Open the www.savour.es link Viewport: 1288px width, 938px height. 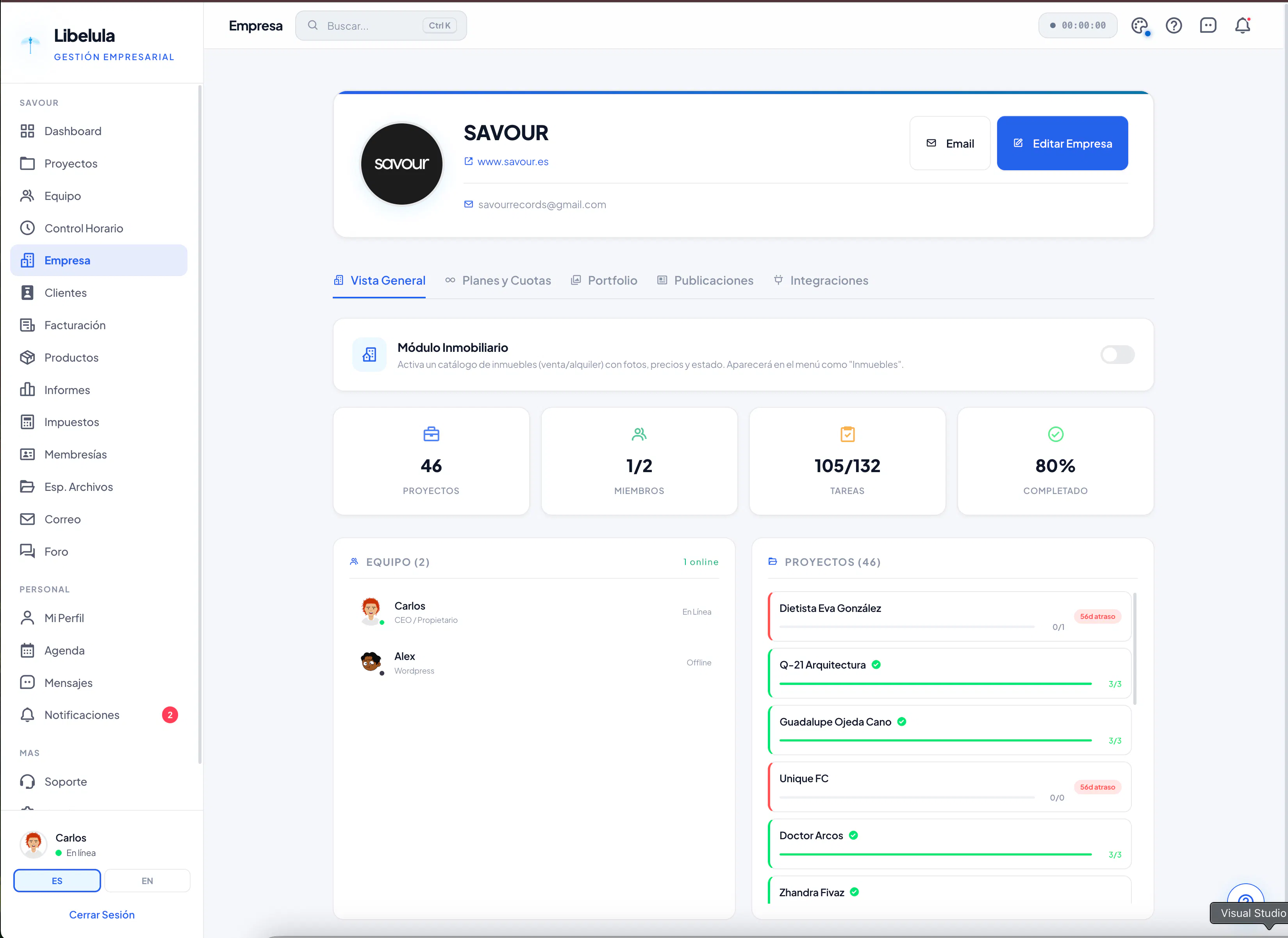(507, 162)
